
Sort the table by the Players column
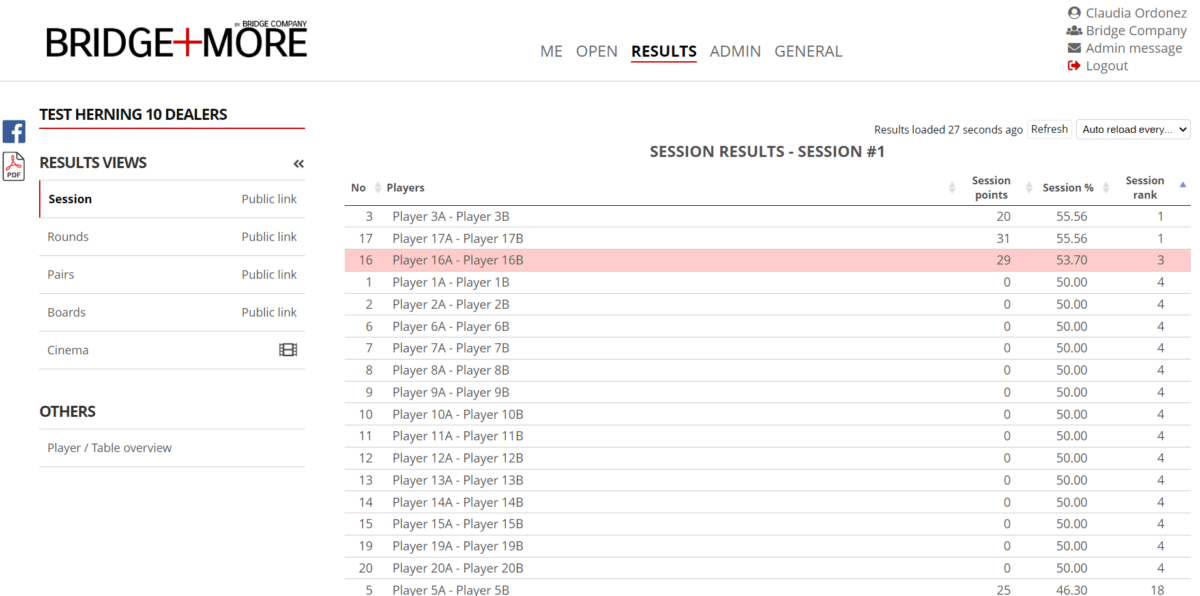(406, 188)
